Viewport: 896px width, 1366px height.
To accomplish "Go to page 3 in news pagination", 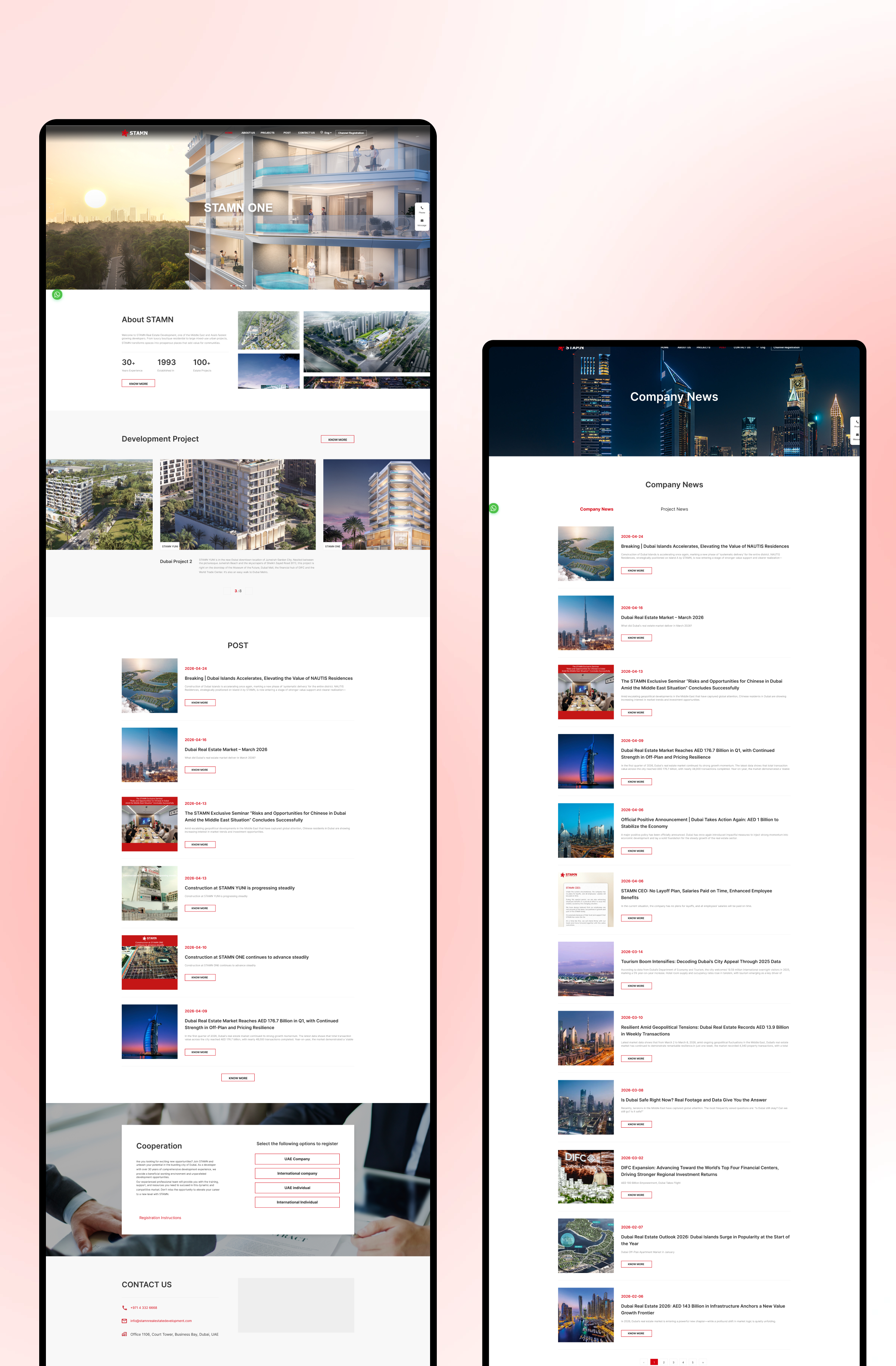I will [x=673, y=1362].
